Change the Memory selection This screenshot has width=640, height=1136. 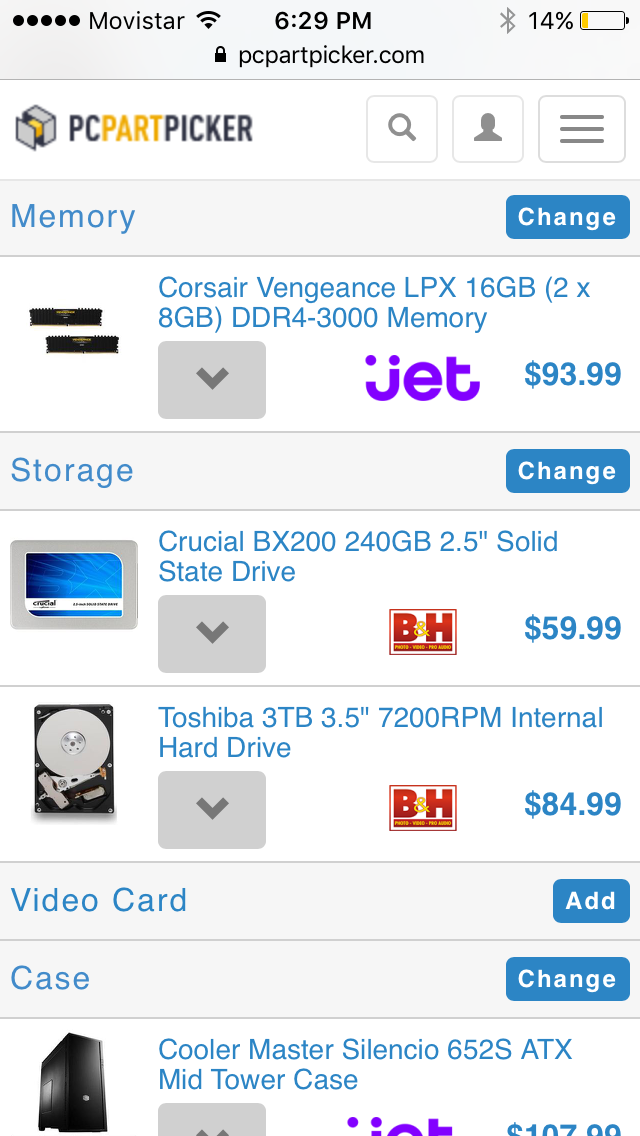pyautogui.click(x=568, y=217)
